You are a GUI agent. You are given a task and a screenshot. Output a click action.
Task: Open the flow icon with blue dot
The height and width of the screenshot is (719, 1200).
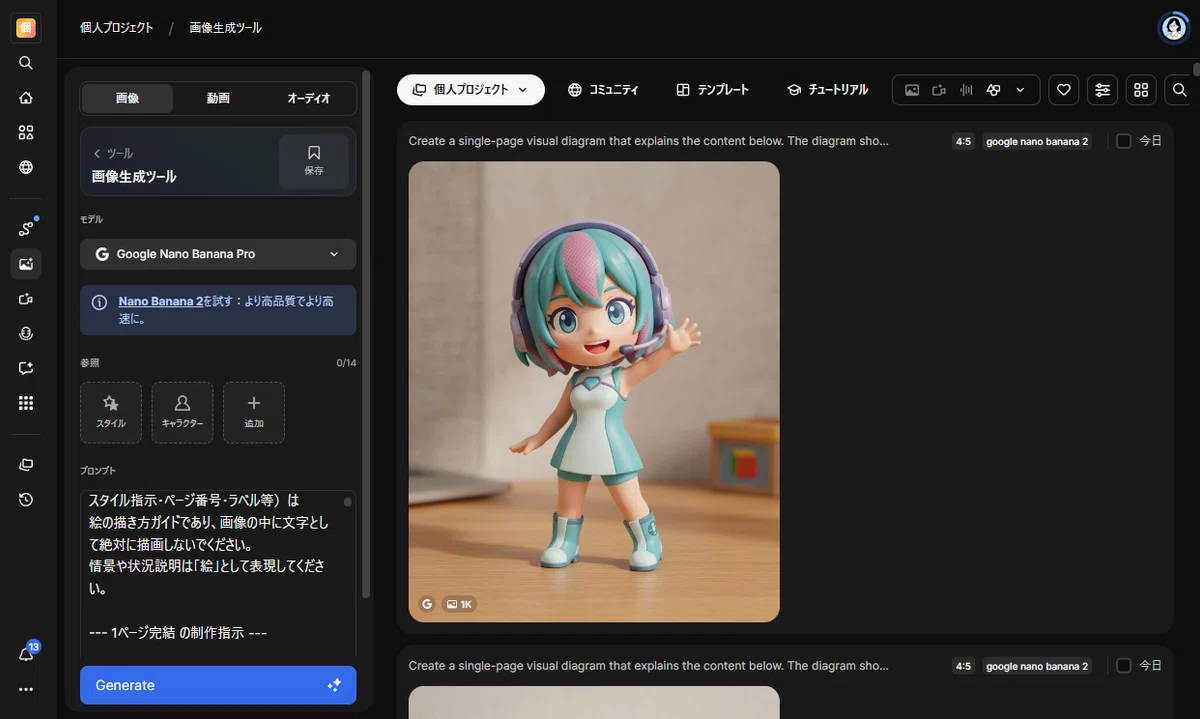click(x=26, y=229)
